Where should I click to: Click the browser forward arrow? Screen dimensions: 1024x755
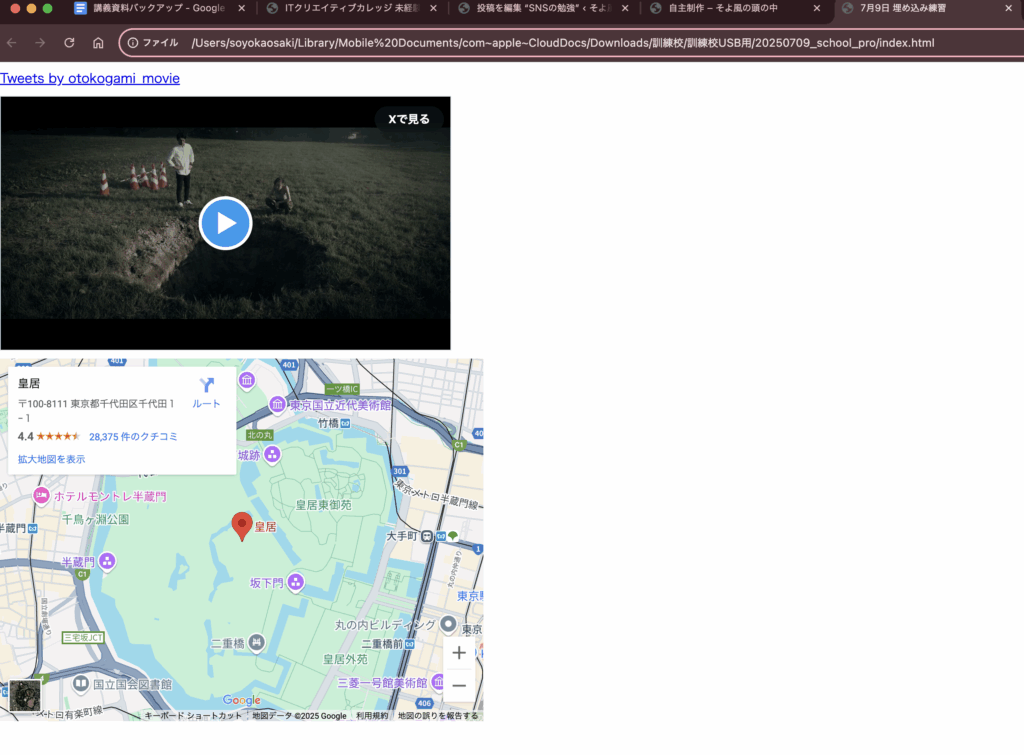click(x=40, y=43)
